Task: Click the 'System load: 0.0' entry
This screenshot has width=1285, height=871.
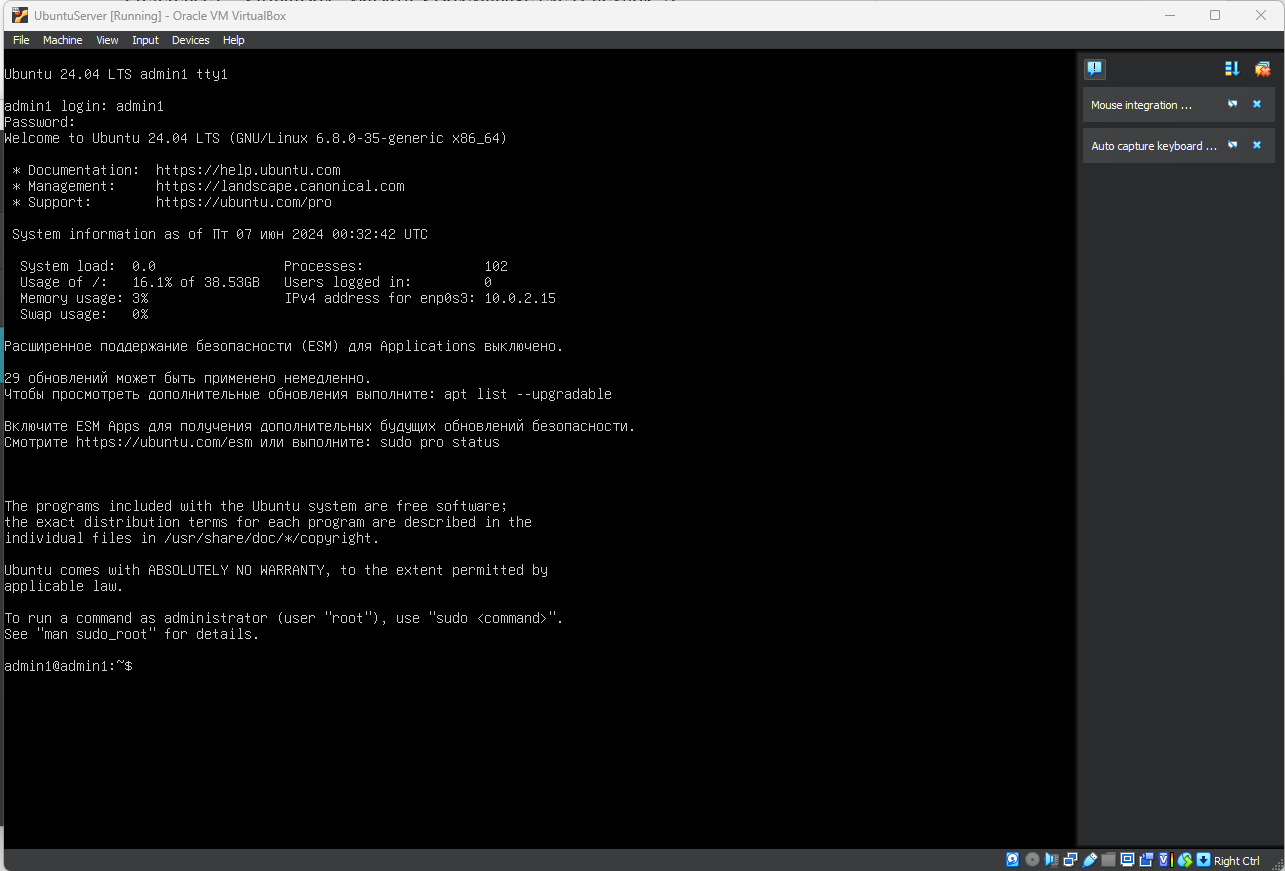Action: click(88, 266)
